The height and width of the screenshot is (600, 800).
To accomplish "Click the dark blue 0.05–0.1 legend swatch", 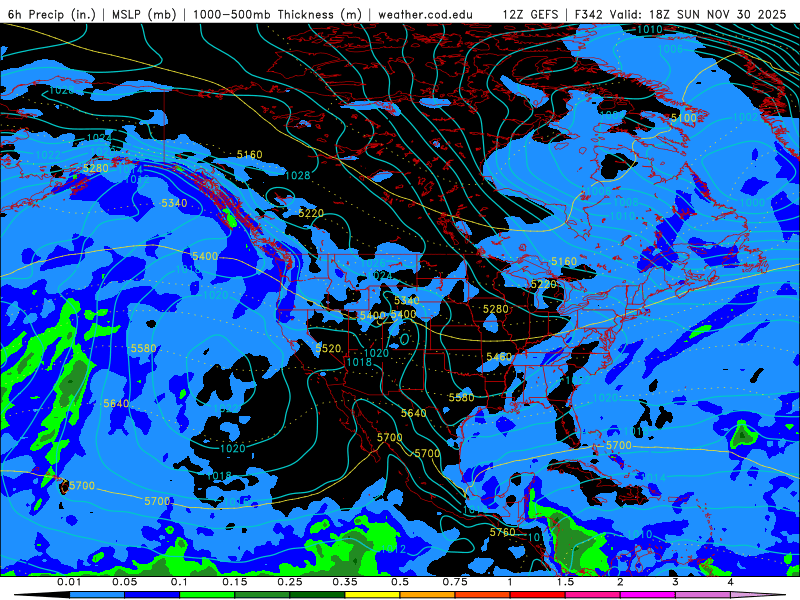I will coord(152,595).
